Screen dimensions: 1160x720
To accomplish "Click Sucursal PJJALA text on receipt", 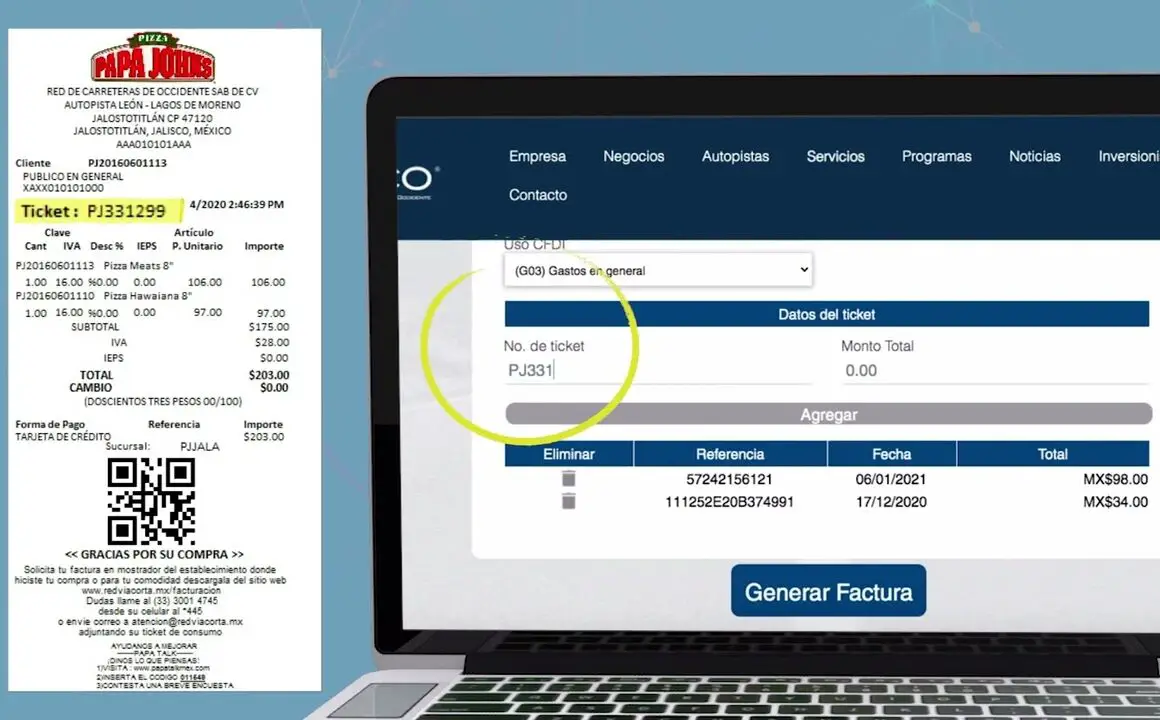I will point(162,447).
